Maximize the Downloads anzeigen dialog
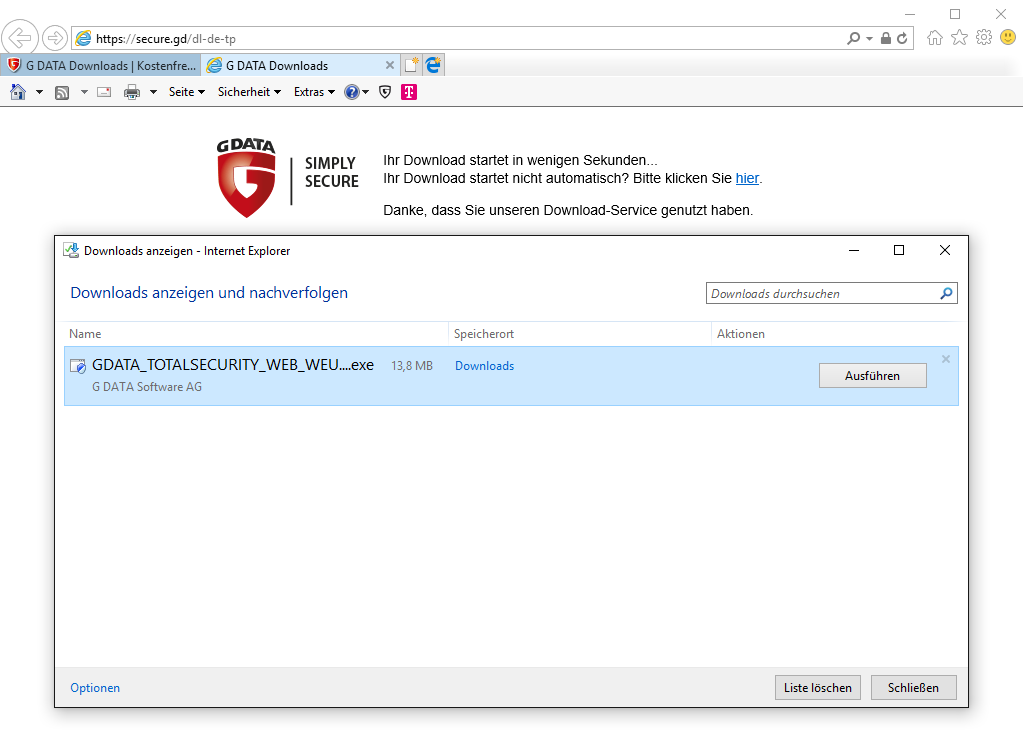This screenshot has width=1023, height=756. 899,250
